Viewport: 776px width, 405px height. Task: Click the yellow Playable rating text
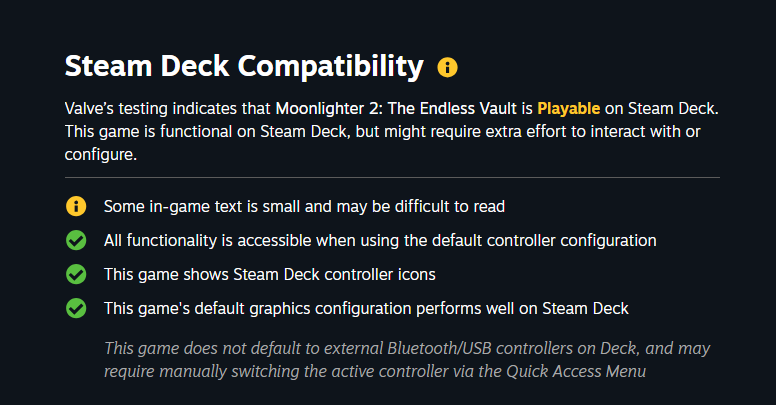pyautogui.click(x=568, y=107)
